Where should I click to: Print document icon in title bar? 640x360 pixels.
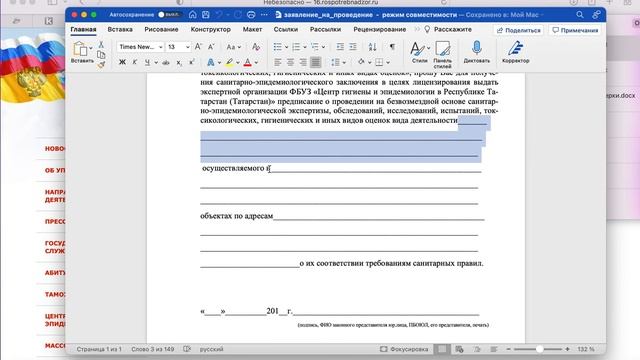(251, 15)
